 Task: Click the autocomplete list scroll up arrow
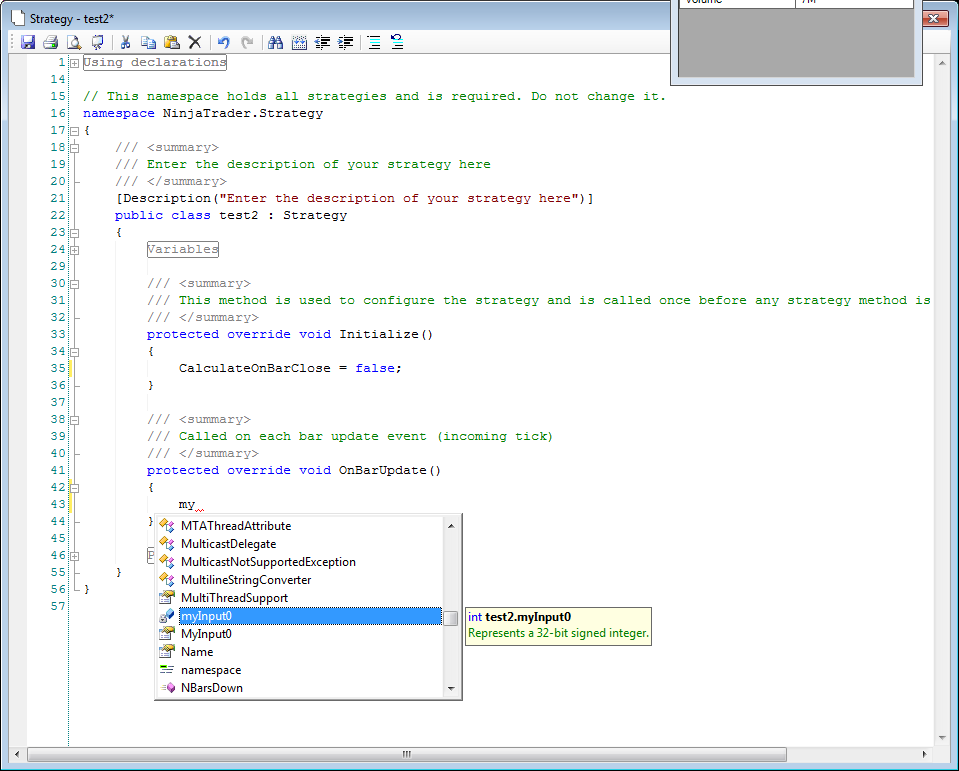[451, 526]
